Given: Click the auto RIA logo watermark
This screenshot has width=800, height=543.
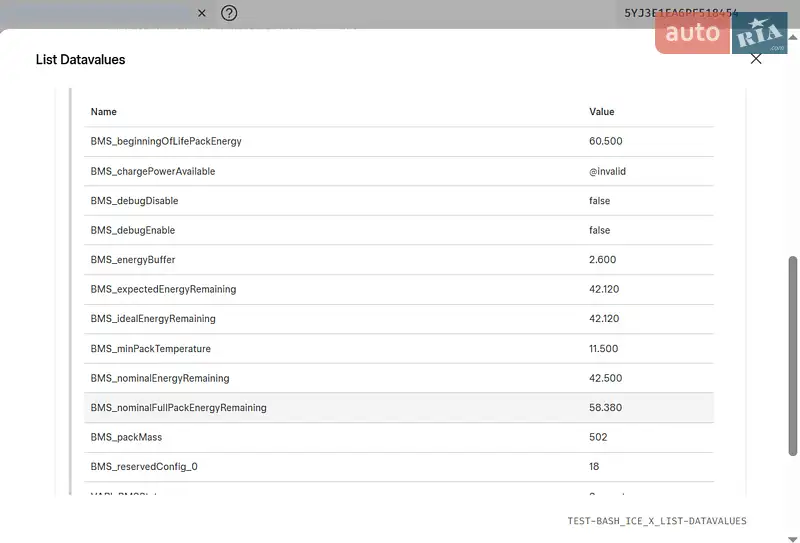Looking at the screenshot, I should [720, 33].
